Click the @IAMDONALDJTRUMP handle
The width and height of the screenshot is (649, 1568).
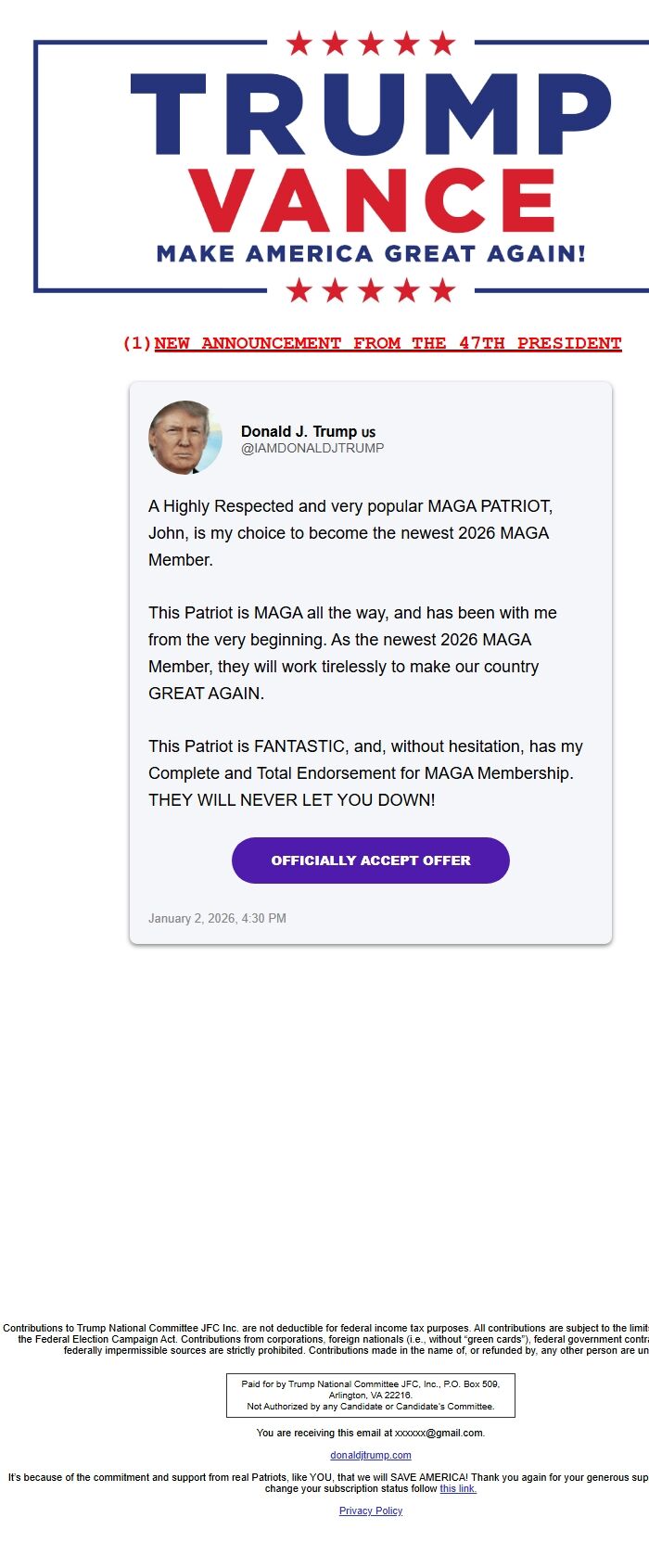click(x=313, y=447)
